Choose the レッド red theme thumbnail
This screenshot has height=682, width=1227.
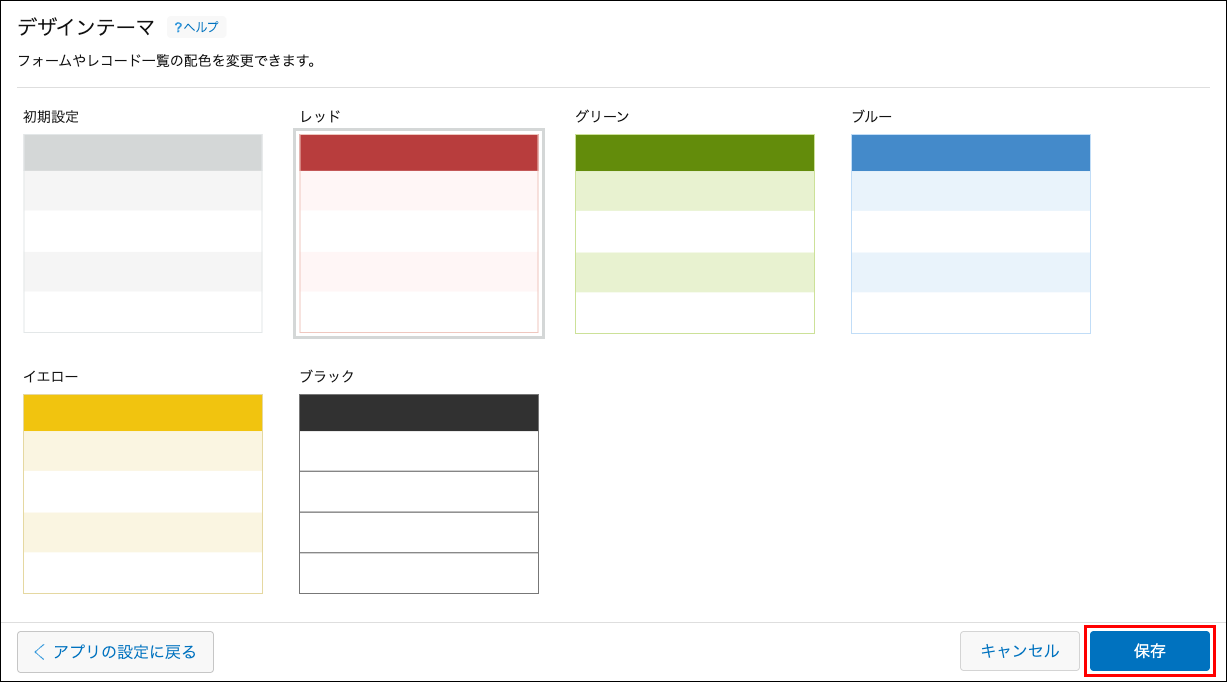[419, 233]
